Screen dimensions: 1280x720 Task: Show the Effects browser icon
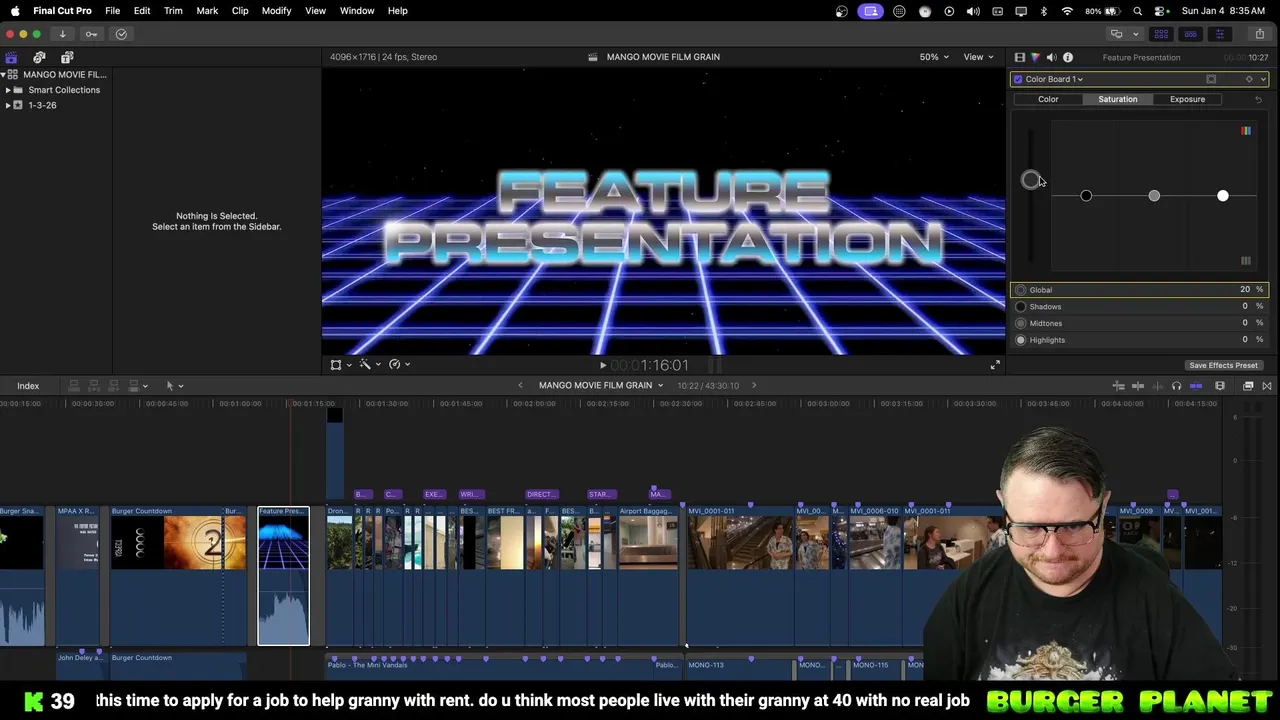1248,386
